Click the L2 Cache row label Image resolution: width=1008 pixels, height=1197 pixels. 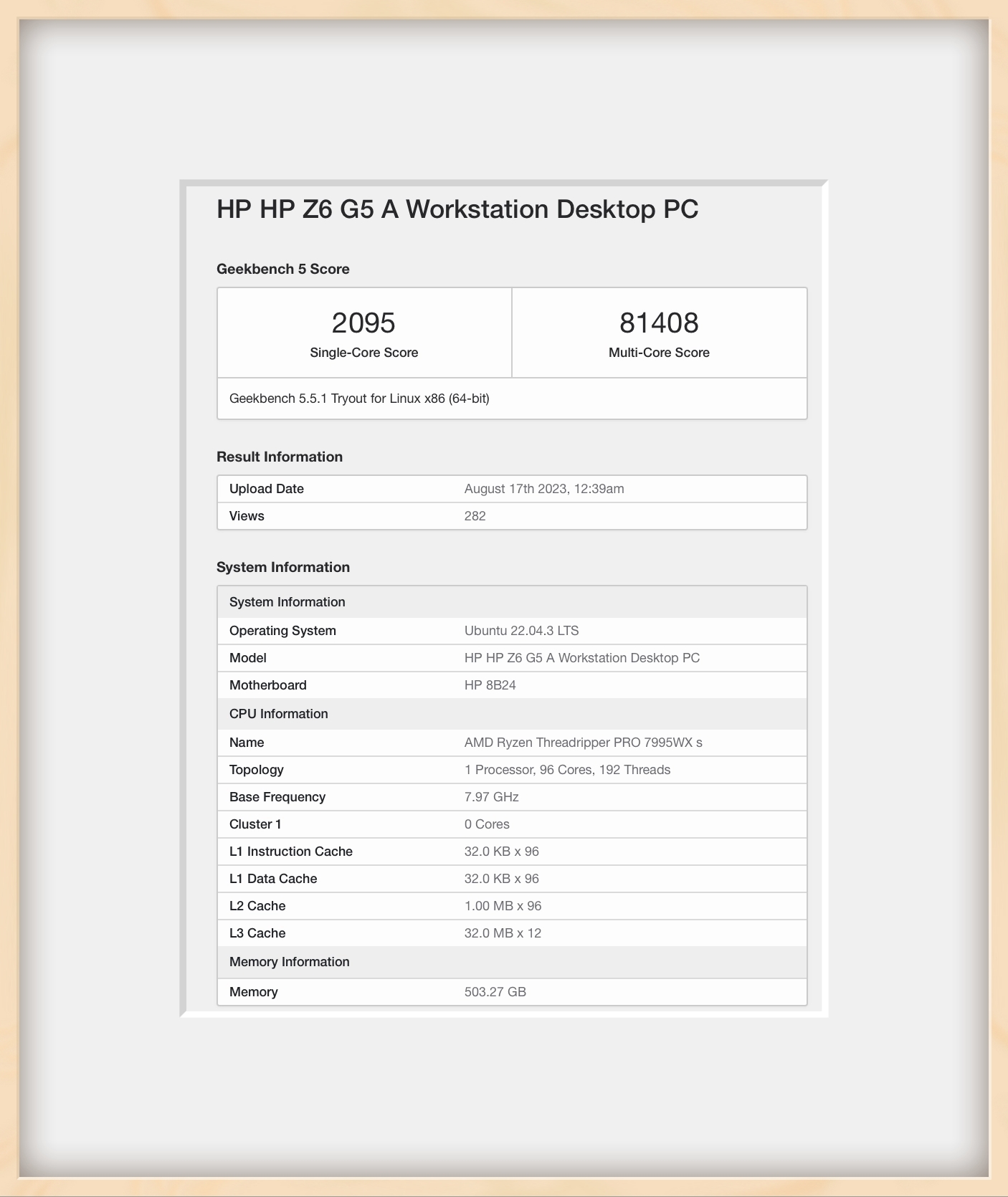pos(257,906)
